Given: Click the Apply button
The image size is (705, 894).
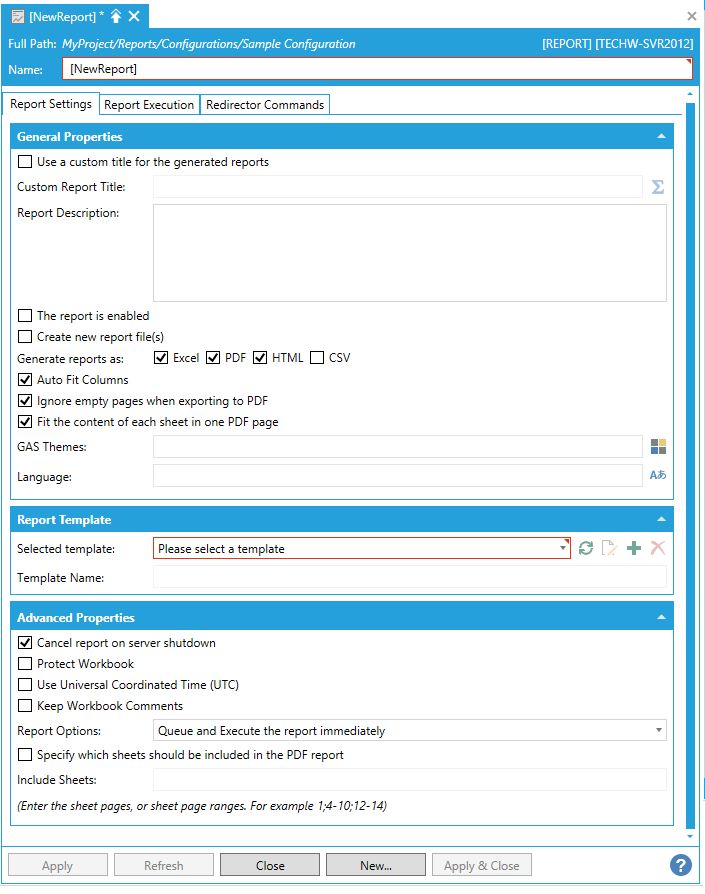Looking at the screenshot, I should [x=58, y=865].
